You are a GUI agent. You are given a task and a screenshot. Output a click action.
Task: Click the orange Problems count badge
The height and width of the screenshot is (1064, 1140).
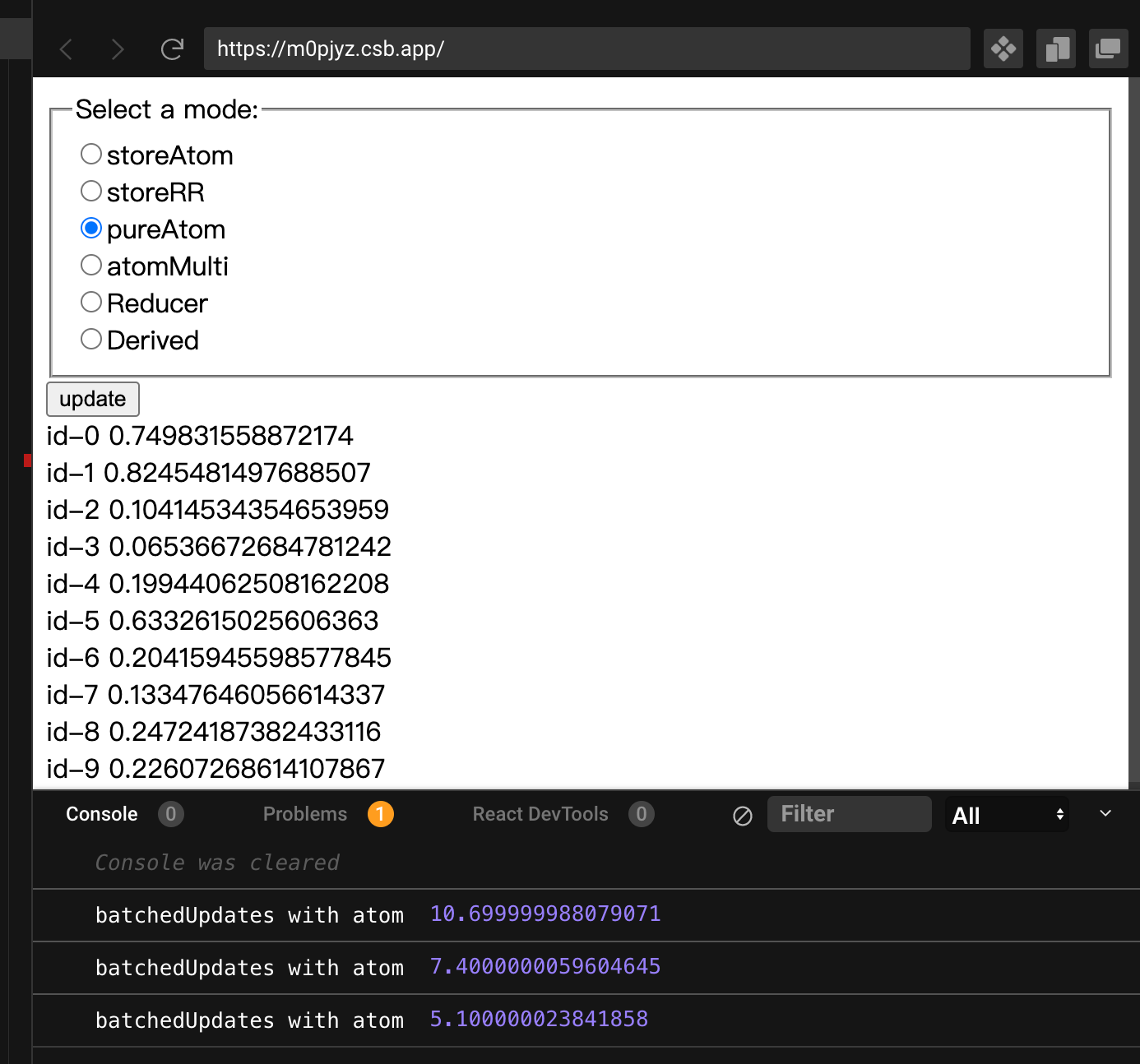tap(380, 814)
